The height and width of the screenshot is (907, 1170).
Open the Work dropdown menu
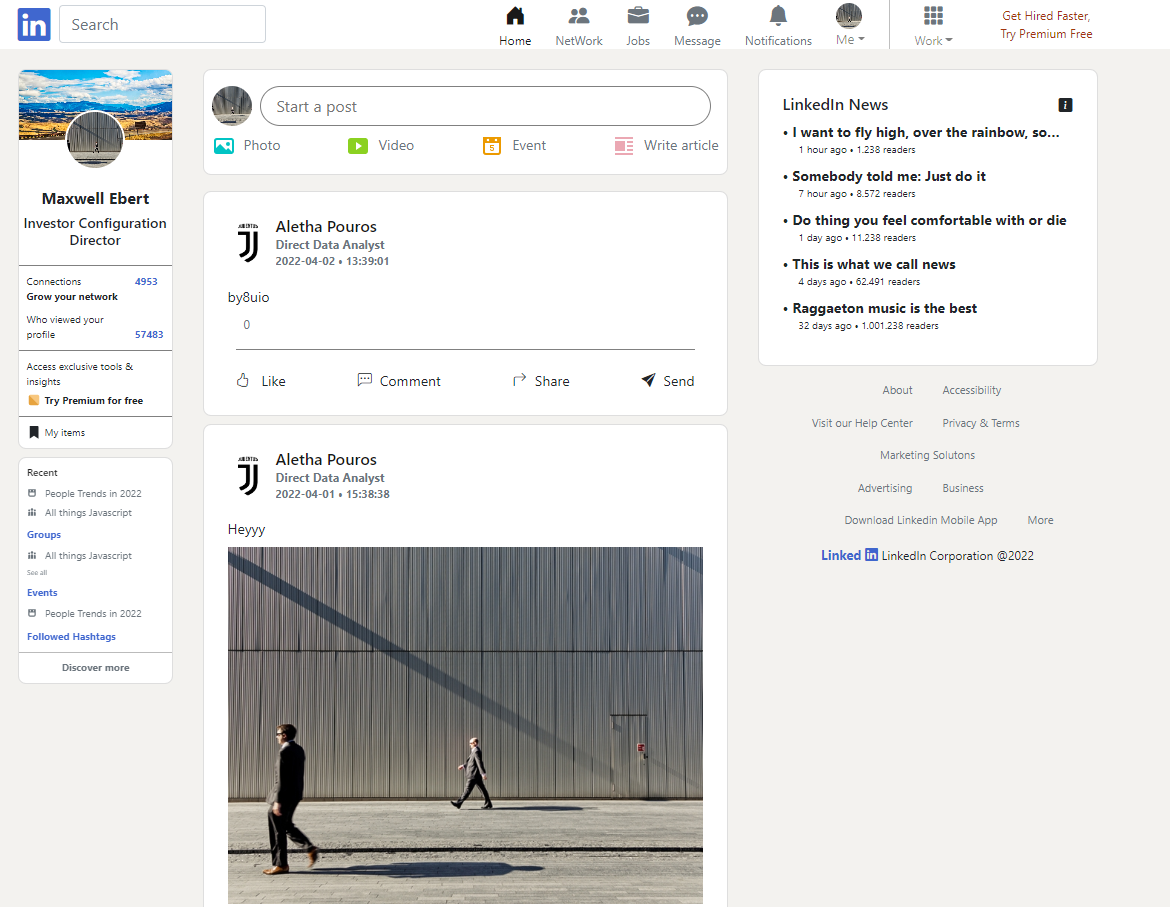931,24
